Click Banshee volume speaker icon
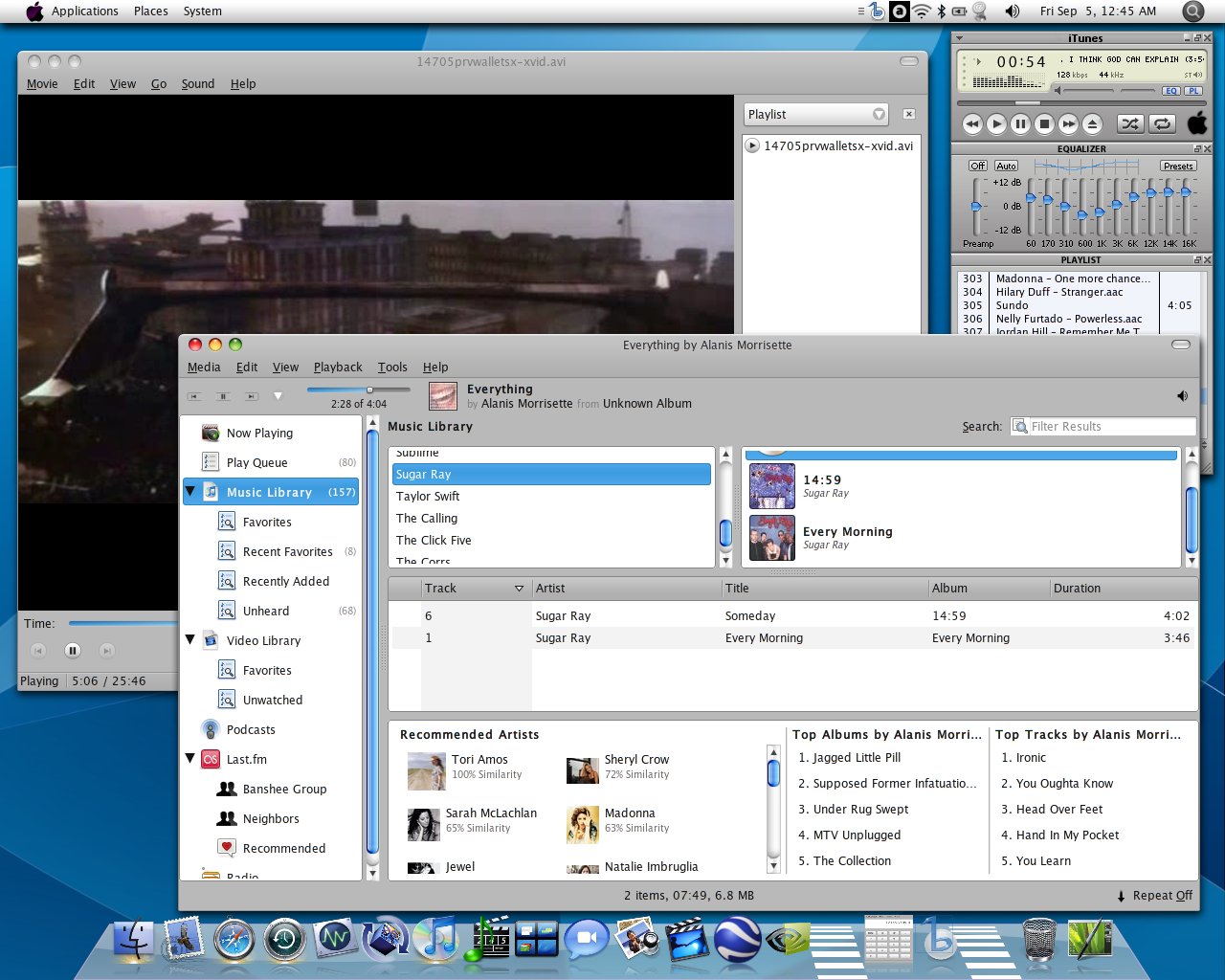The height and width of the screenshot is (980, 1225). tap(1182, 396)
